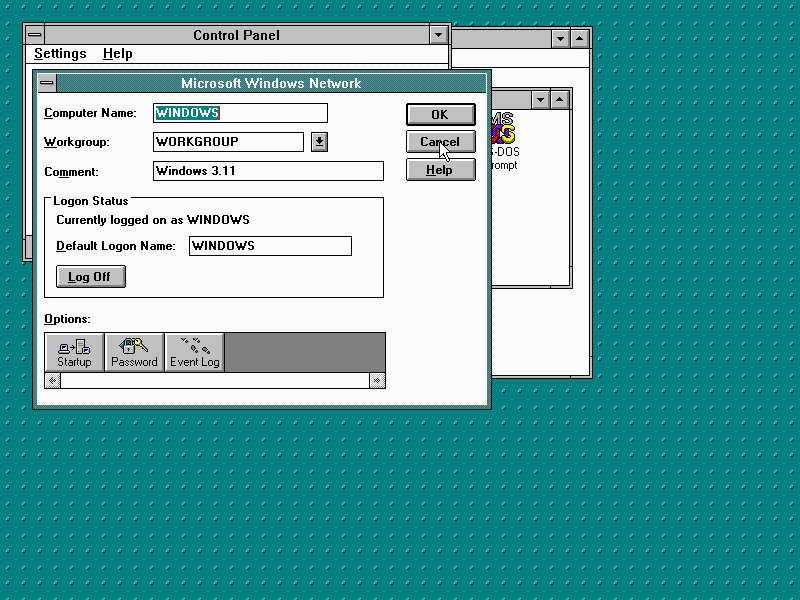Open the Help menu in Control Panel
The width and height of the screenshot is (800, 600).
click(x=117, y=54)
